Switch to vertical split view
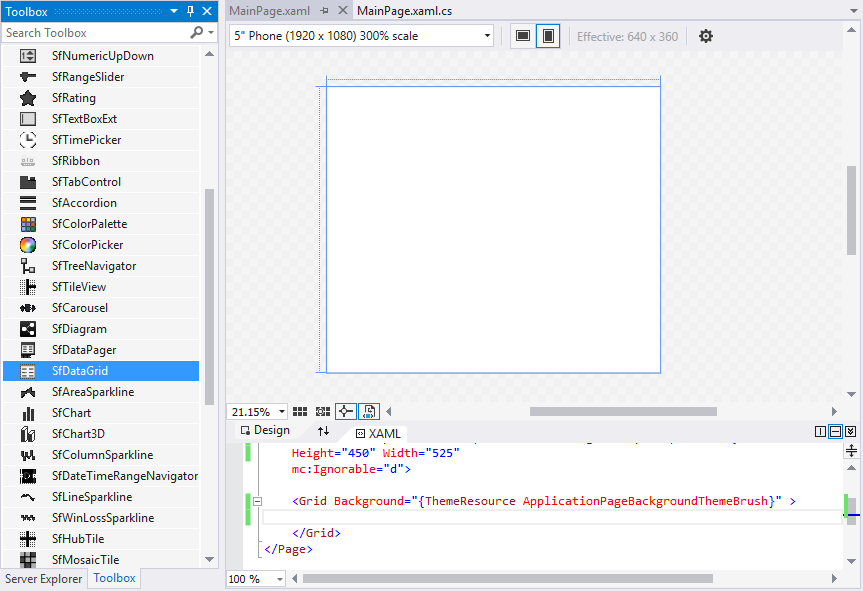Image resolution: width=863 pixels, height=591 pixels. [x=820, y=431]
